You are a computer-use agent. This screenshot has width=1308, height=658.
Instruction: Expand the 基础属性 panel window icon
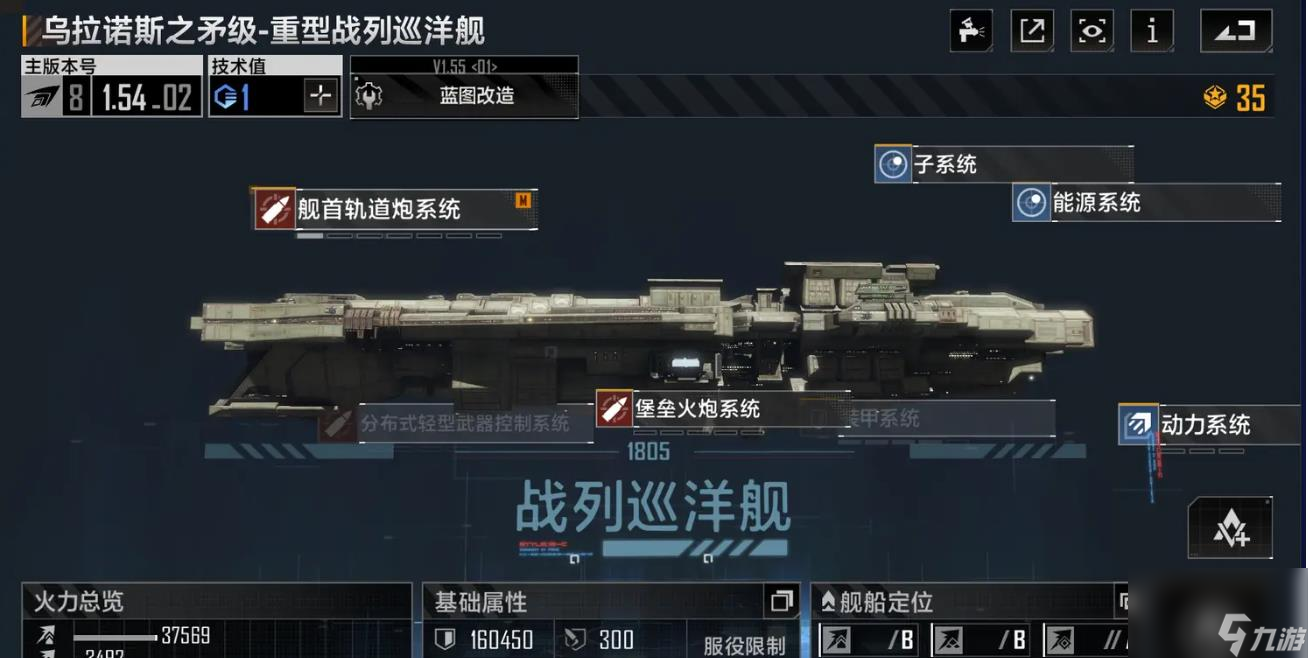click(x=781, y=601)
